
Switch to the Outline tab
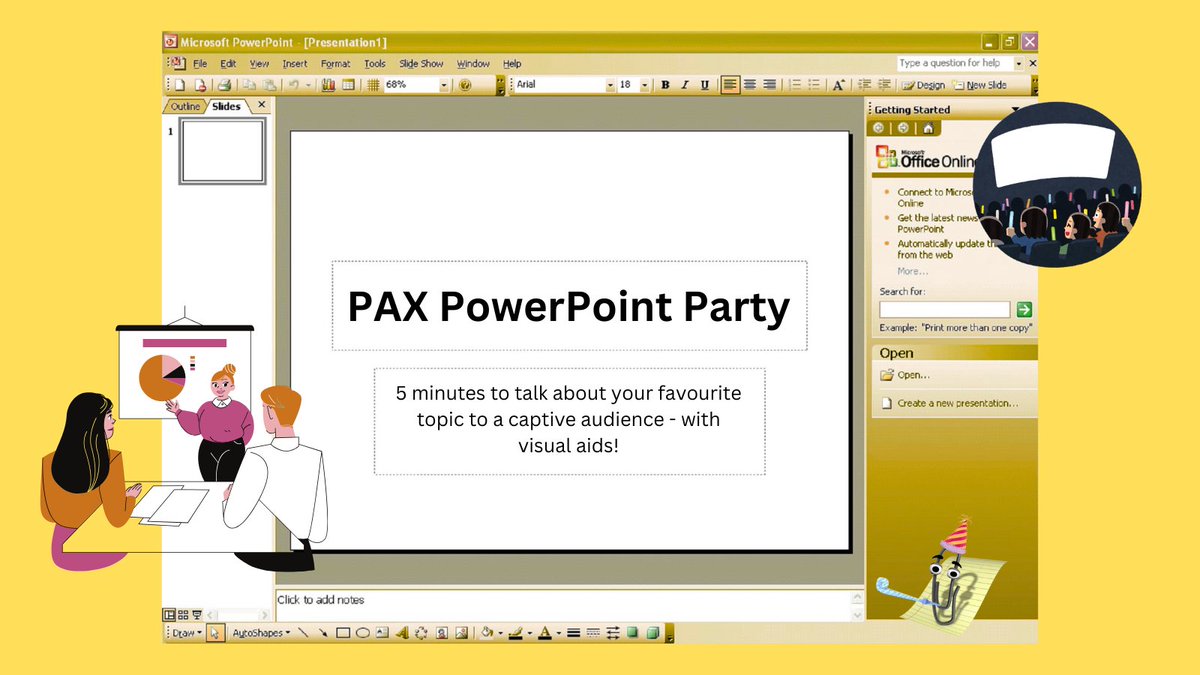click(186, 106)
